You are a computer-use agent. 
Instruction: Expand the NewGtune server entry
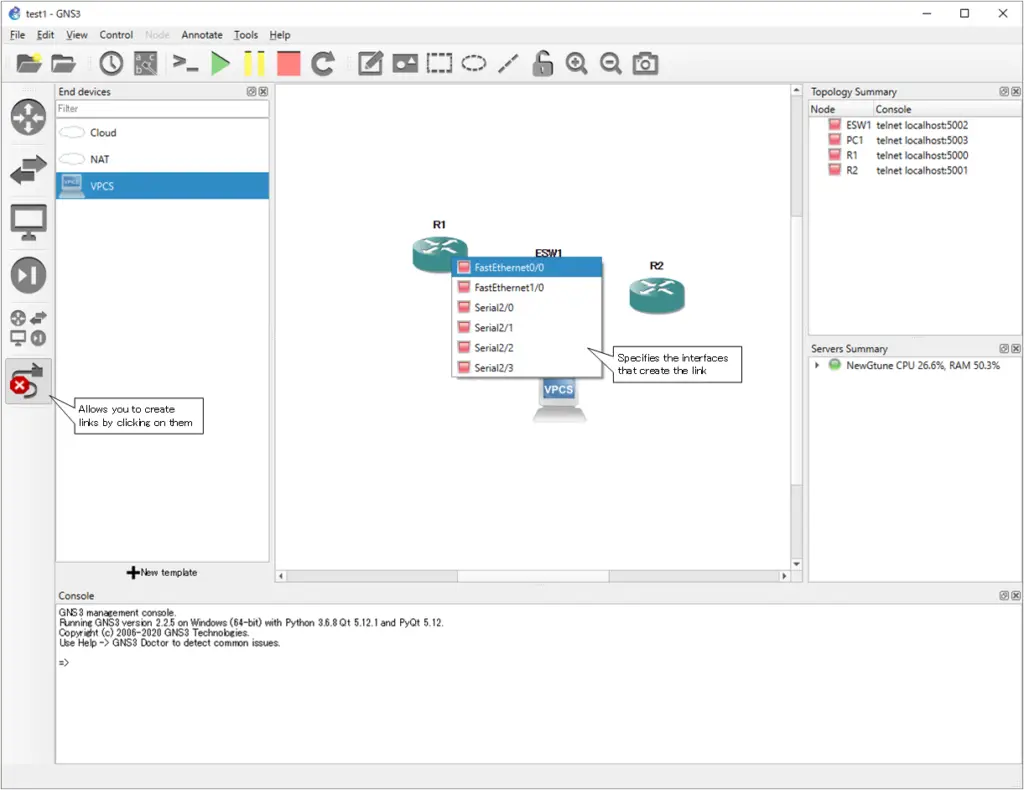click(x=816, y=366)
